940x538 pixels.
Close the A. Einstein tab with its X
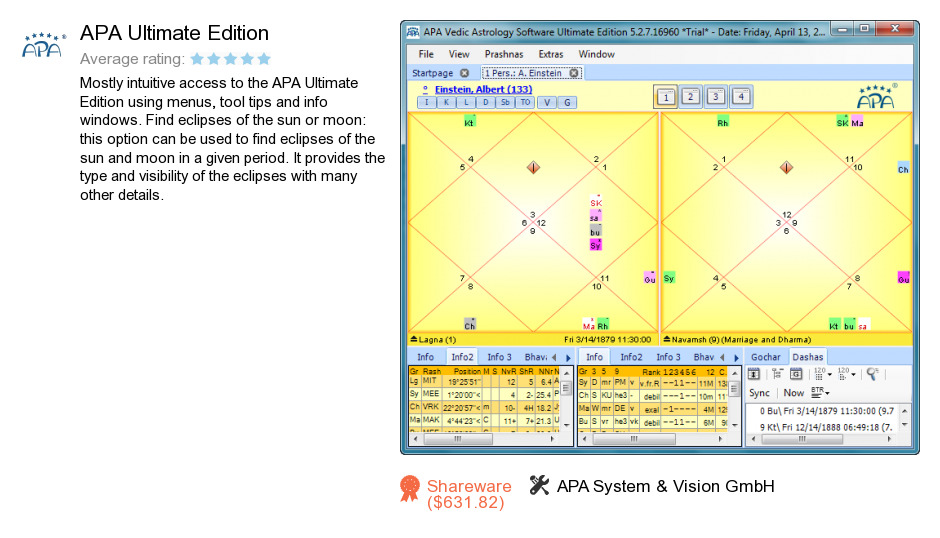coord(574,73)
